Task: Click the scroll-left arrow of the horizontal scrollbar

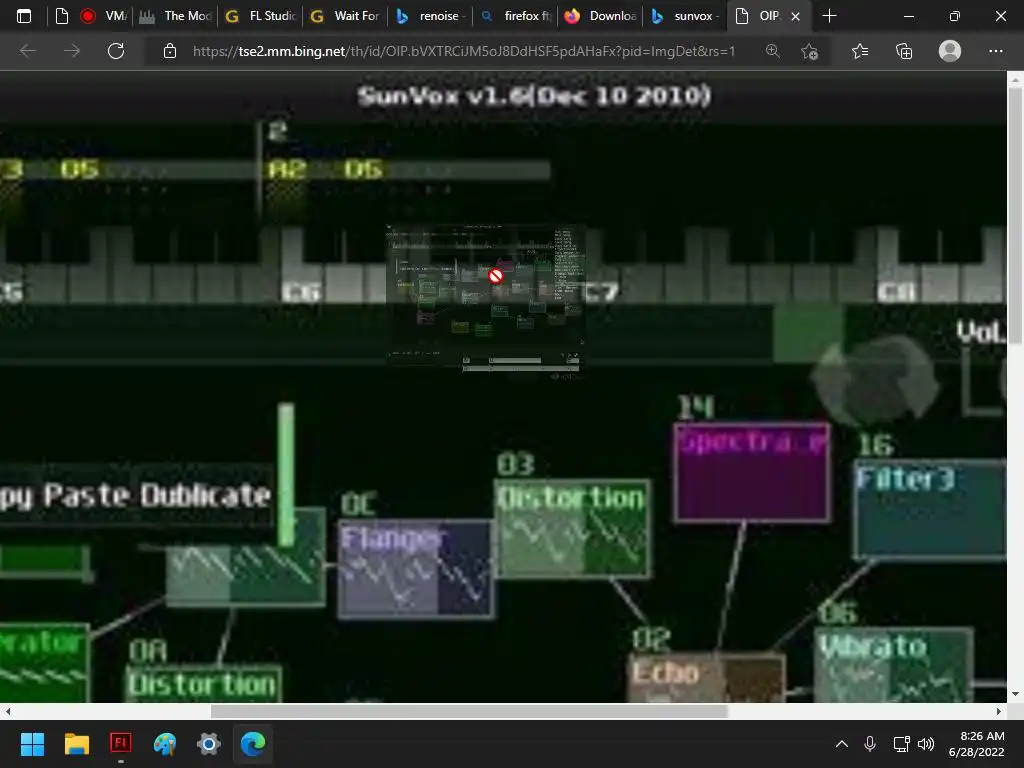Action: pos(7,711)
